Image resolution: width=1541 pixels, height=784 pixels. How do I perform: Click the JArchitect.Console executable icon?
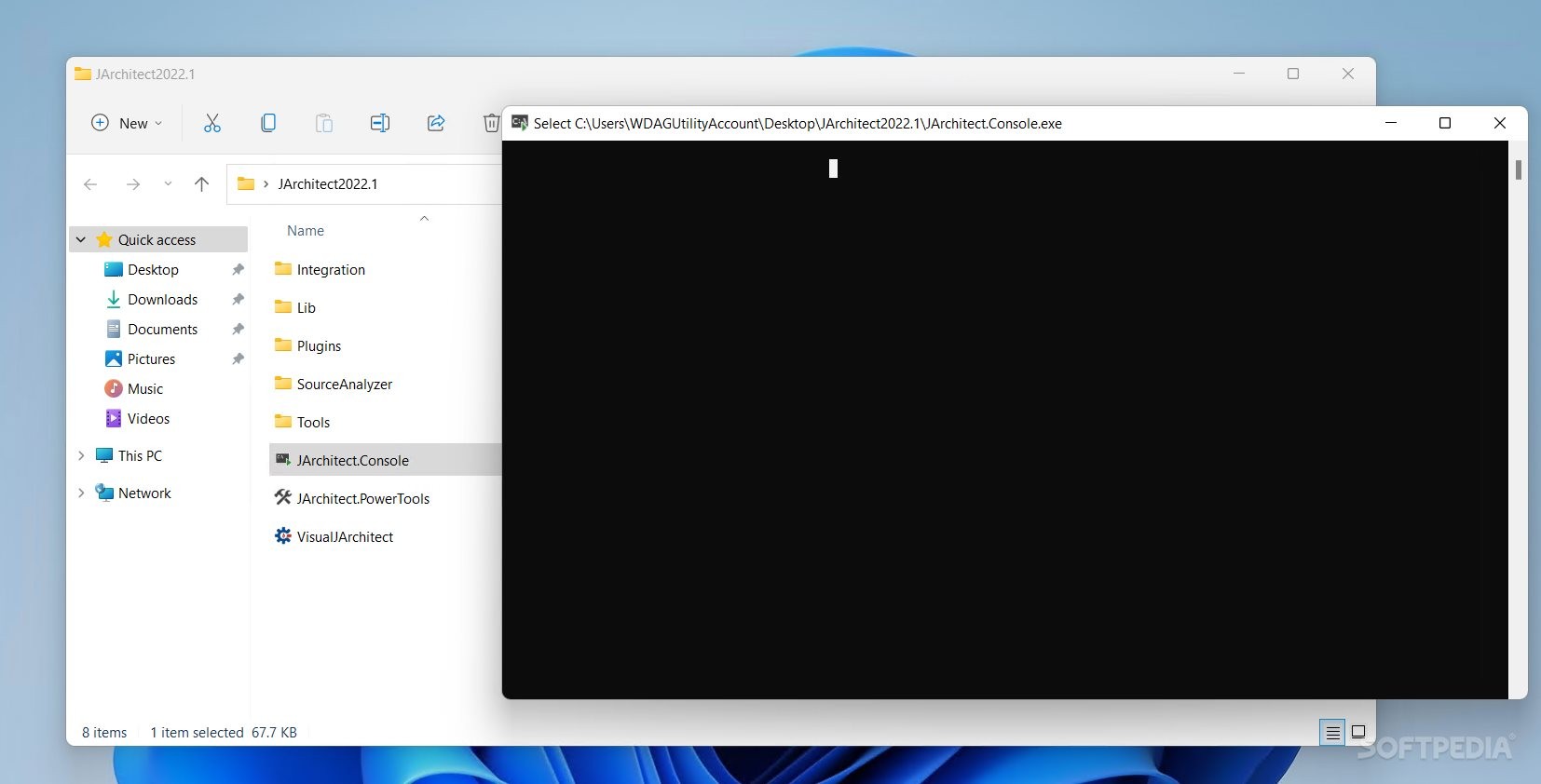click(x=283, y=459)
